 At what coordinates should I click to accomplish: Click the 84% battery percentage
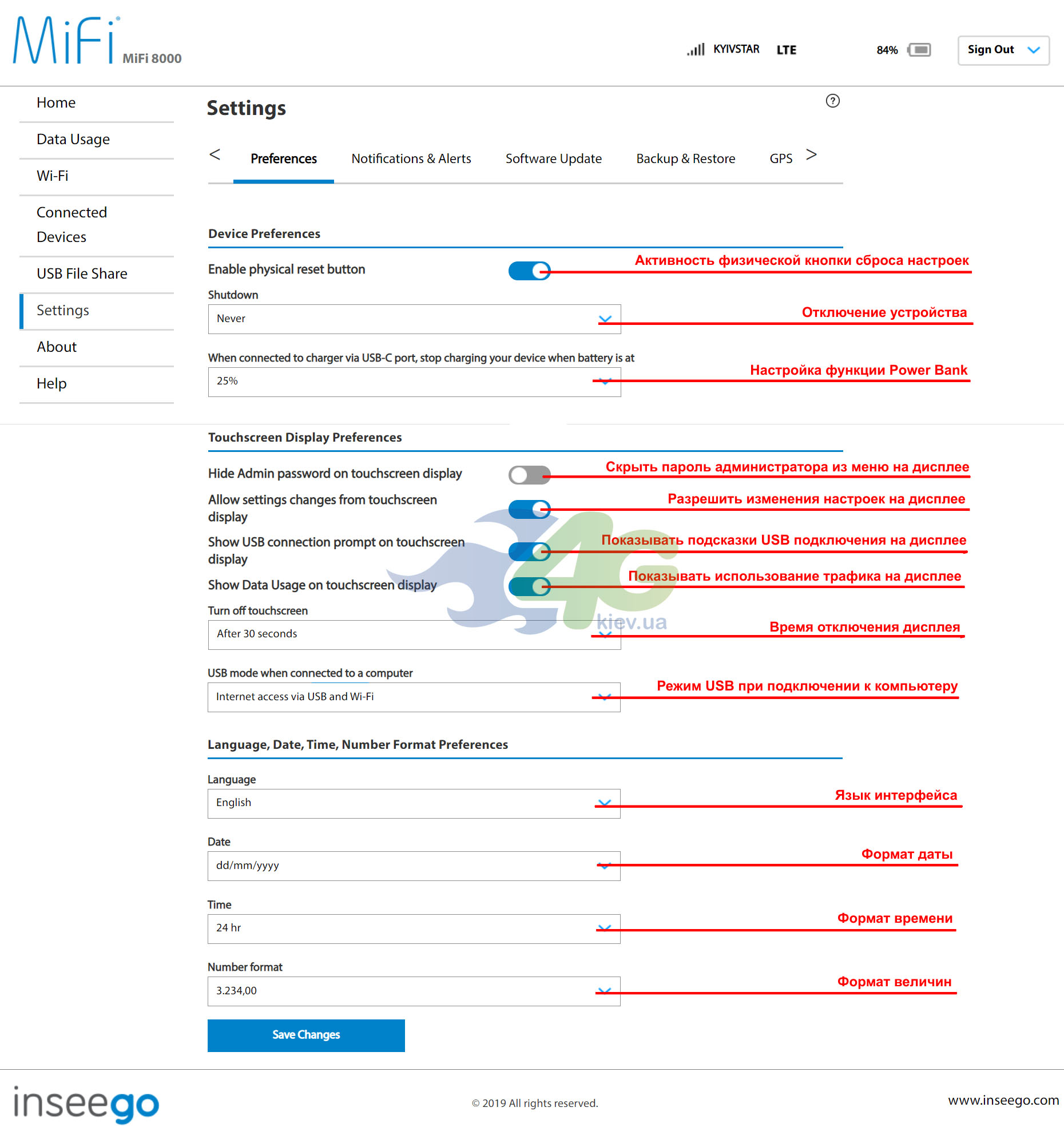887,50
